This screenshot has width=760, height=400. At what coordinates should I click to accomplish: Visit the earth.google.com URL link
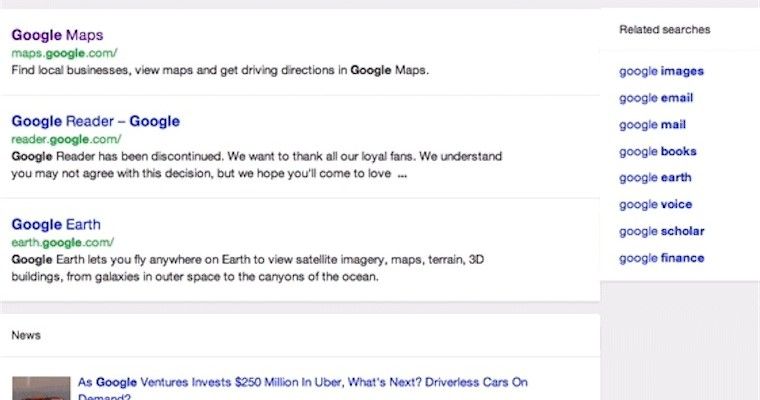[x=63, y=242]
